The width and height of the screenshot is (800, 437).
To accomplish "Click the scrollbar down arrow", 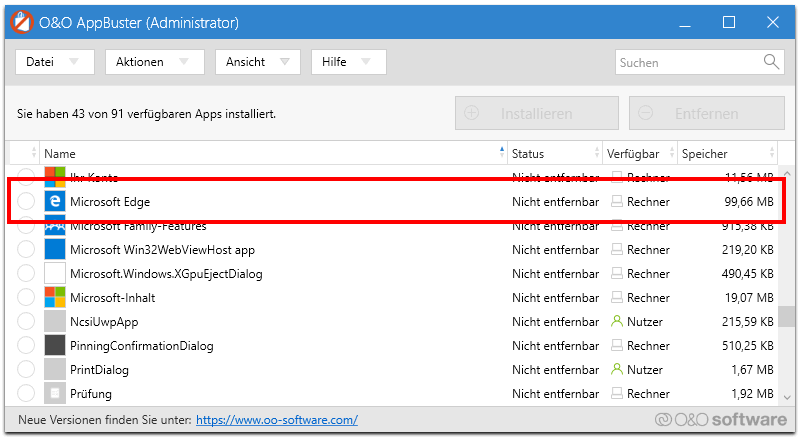I will pyautogui.click(x=787, y=397).
